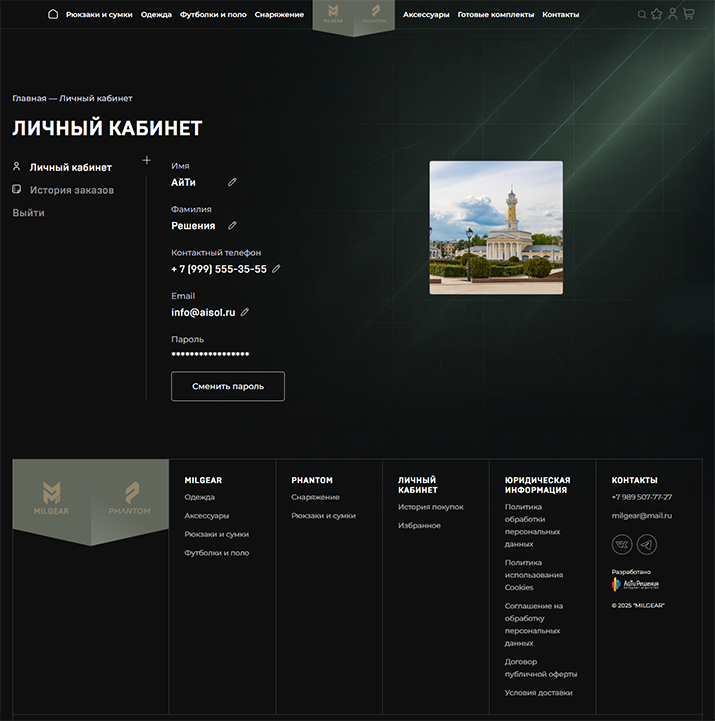Click the password dots field

[210, 354]
